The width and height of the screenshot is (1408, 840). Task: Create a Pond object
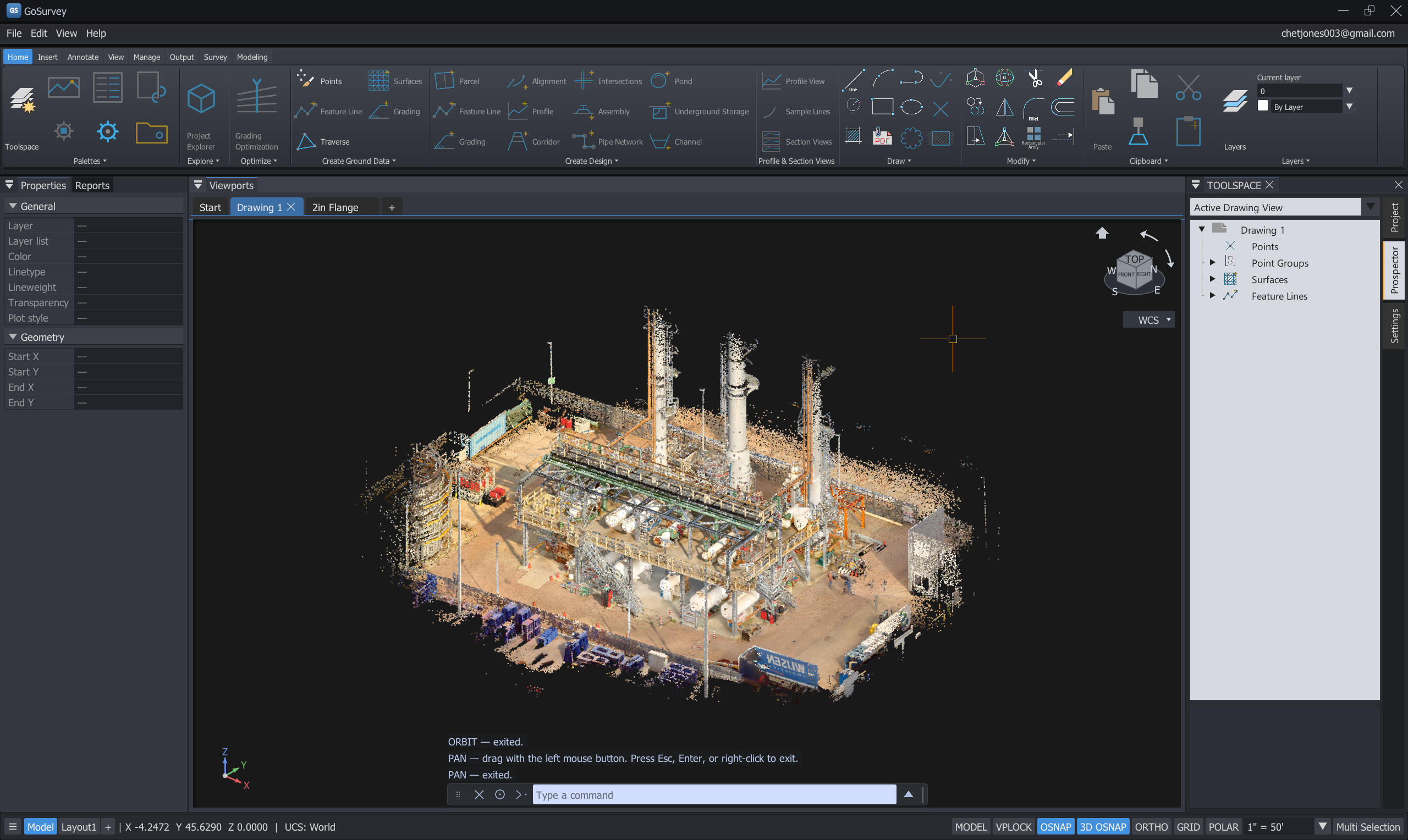[672, 81]
